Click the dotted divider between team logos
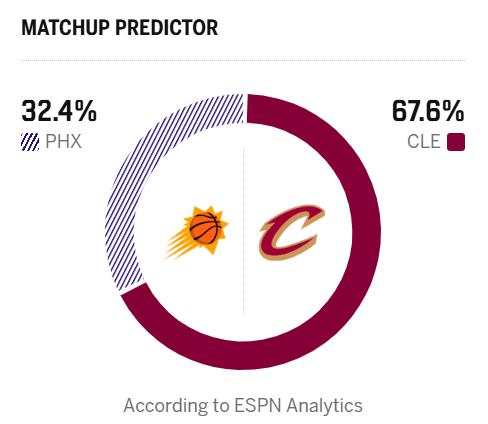The height and width of the screenshot is (424, 488). pyautogui.click(x=244, y=231)
